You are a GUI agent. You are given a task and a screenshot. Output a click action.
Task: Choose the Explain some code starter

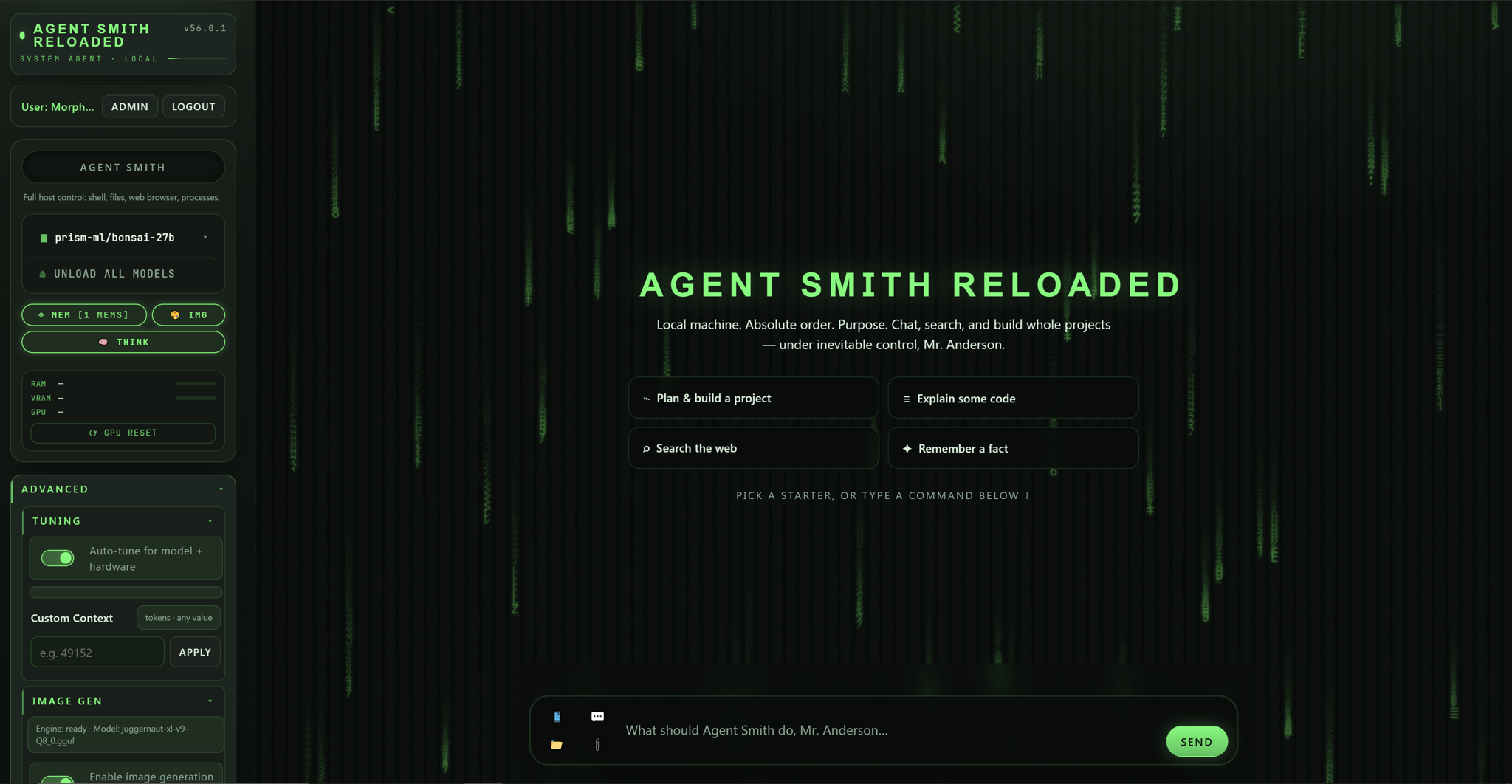coord(1013,398)
